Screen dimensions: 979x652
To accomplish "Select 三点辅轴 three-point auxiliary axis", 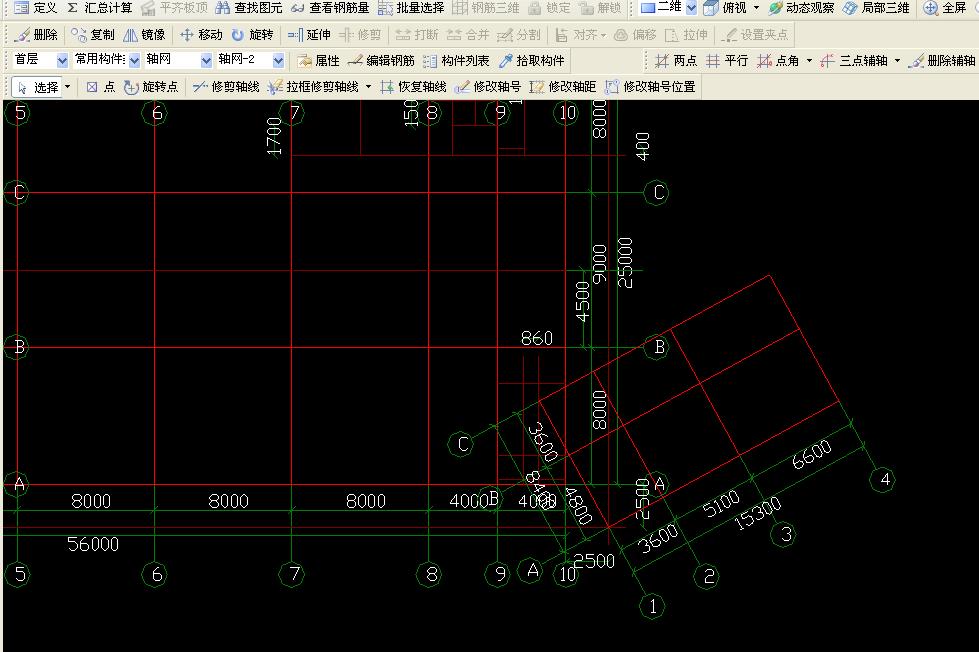I will pos(854,61).
